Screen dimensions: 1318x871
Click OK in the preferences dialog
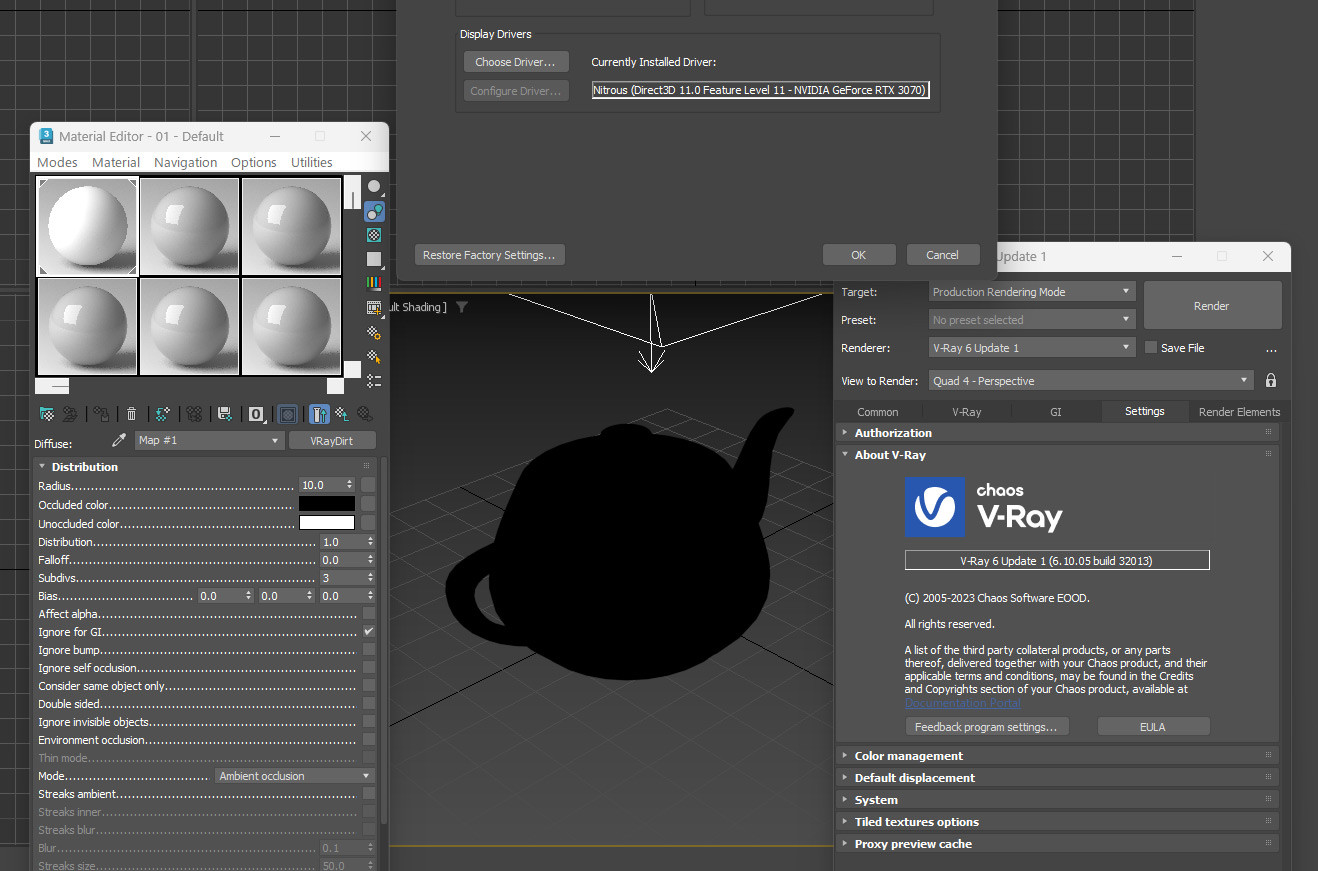click(858, 255)
